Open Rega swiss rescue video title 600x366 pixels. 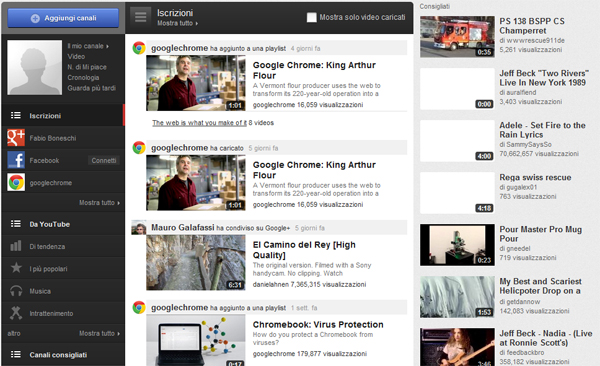click(535, 177)
